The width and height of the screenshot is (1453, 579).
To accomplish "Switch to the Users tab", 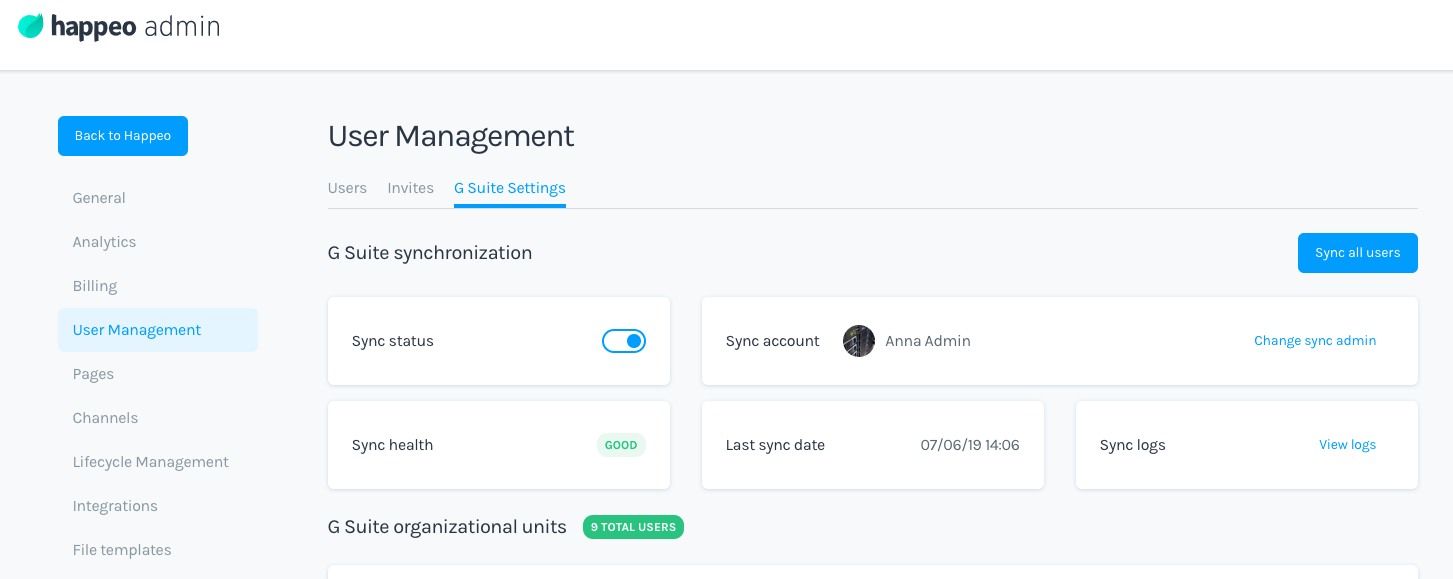I will tap(347, 188).
